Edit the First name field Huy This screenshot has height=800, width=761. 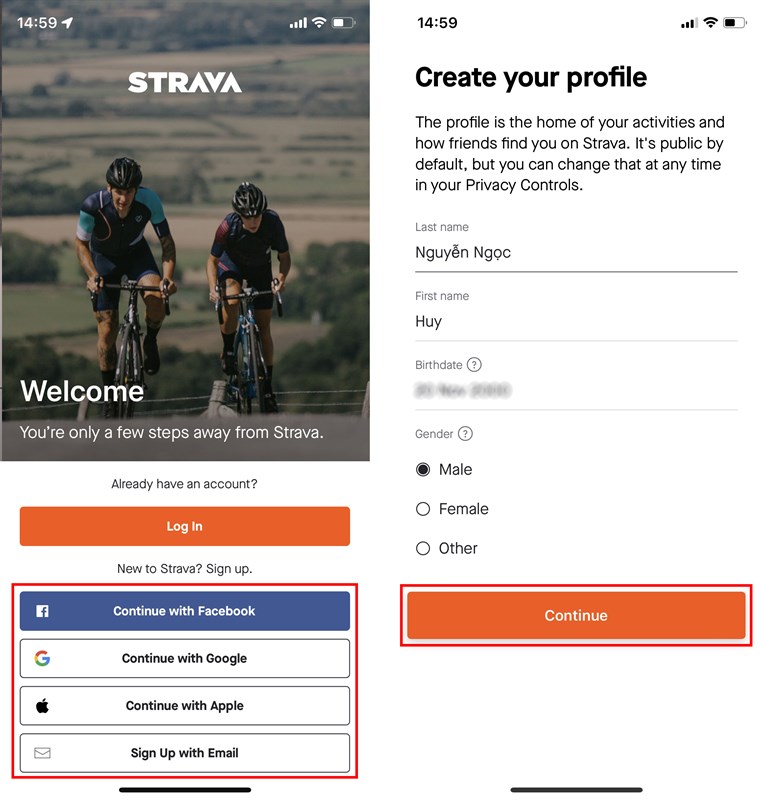click(x=575, y=322)
